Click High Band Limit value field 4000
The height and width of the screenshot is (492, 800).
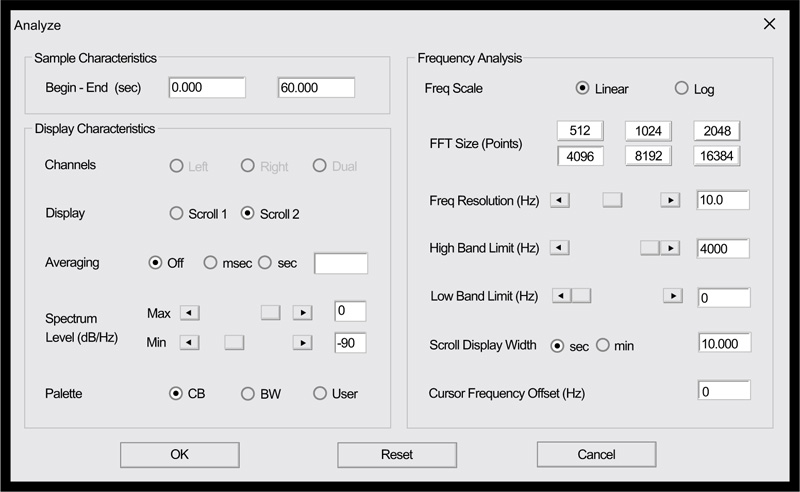pos(723,249)
